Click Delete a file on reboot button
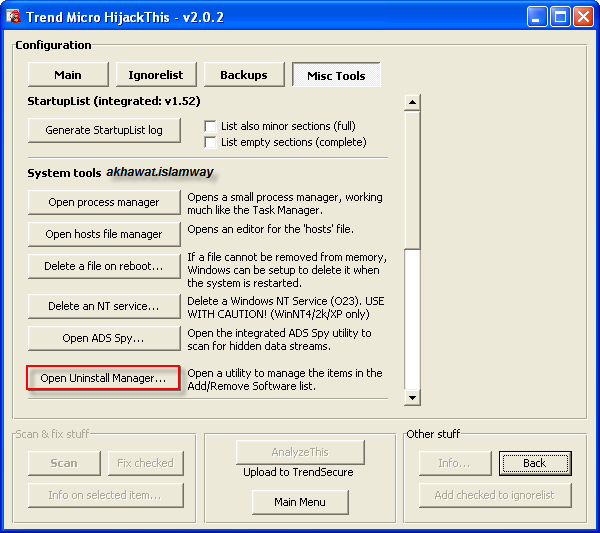This screenshot has width=600, height=533. (x=104, y=266)
